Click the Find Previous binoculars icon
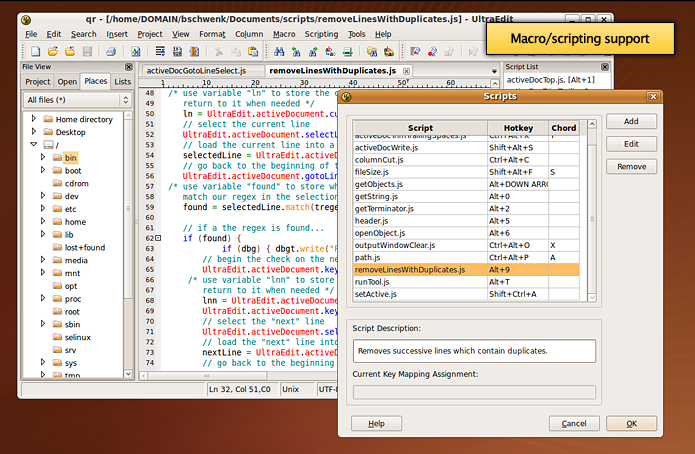 point(296,52)
